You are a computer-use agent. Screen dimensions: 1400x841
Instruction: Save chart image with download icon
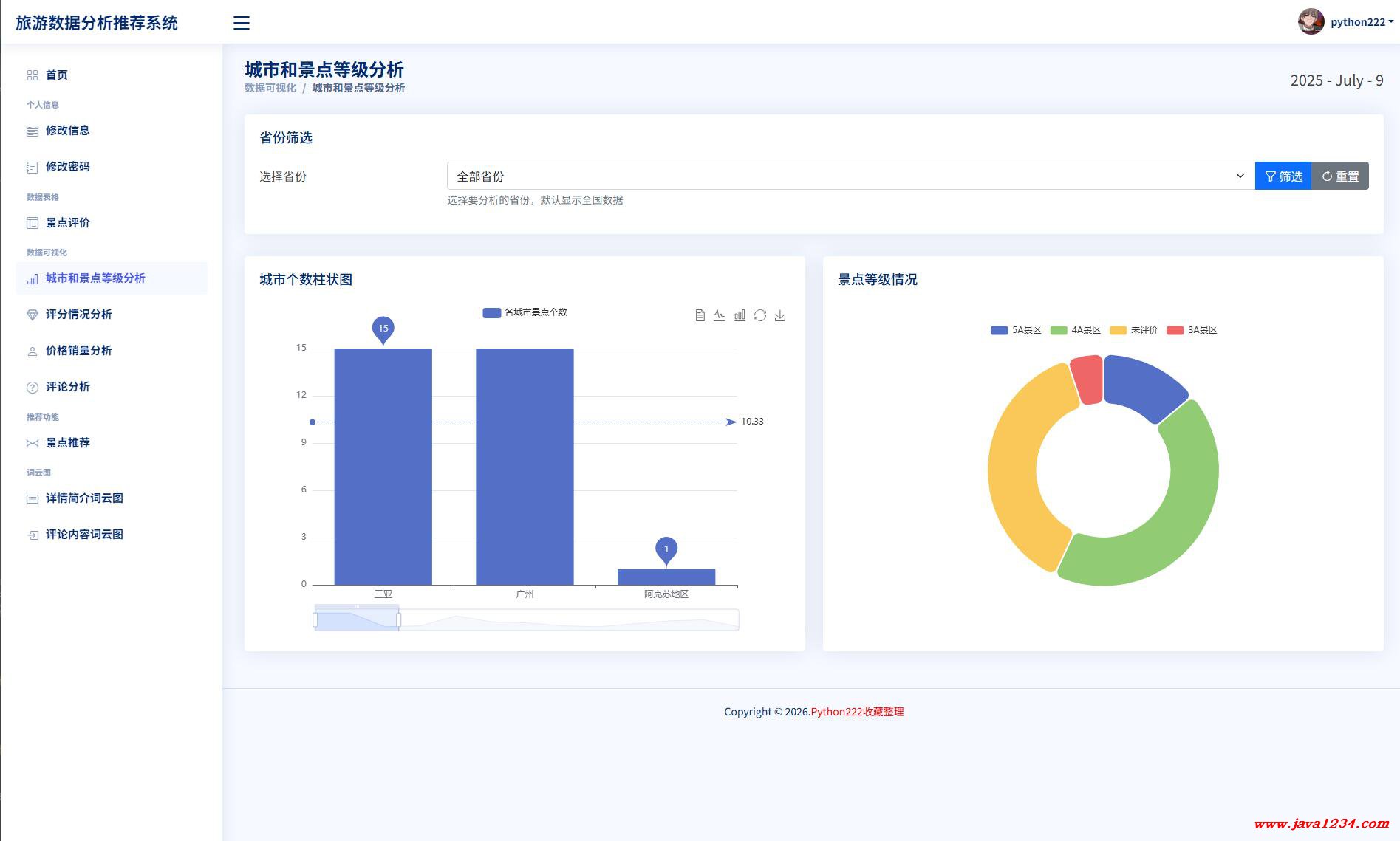click(x=780, y=315)
